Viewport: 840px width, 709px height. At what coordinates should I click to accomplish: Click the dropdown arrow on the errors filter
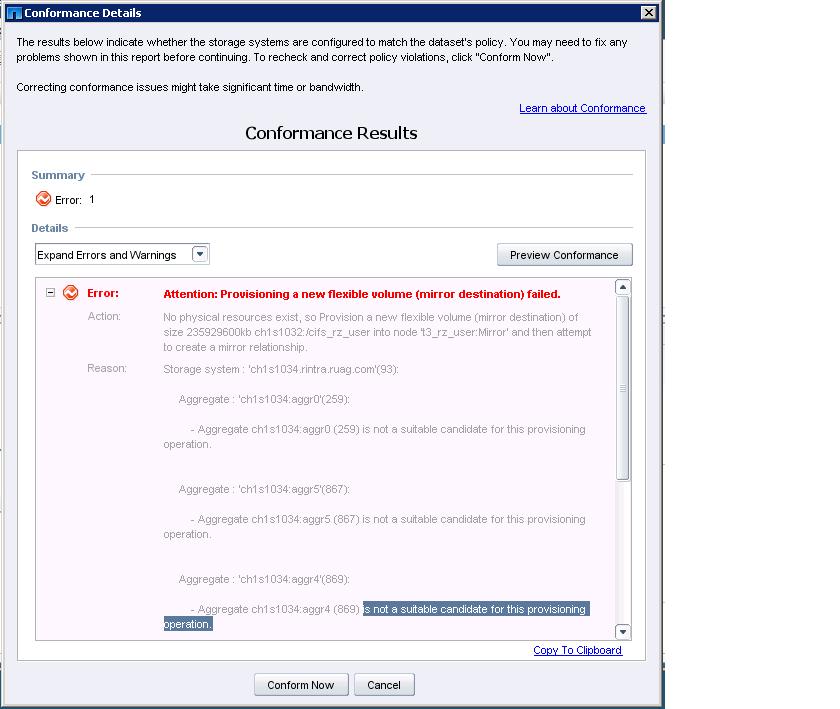200,254
